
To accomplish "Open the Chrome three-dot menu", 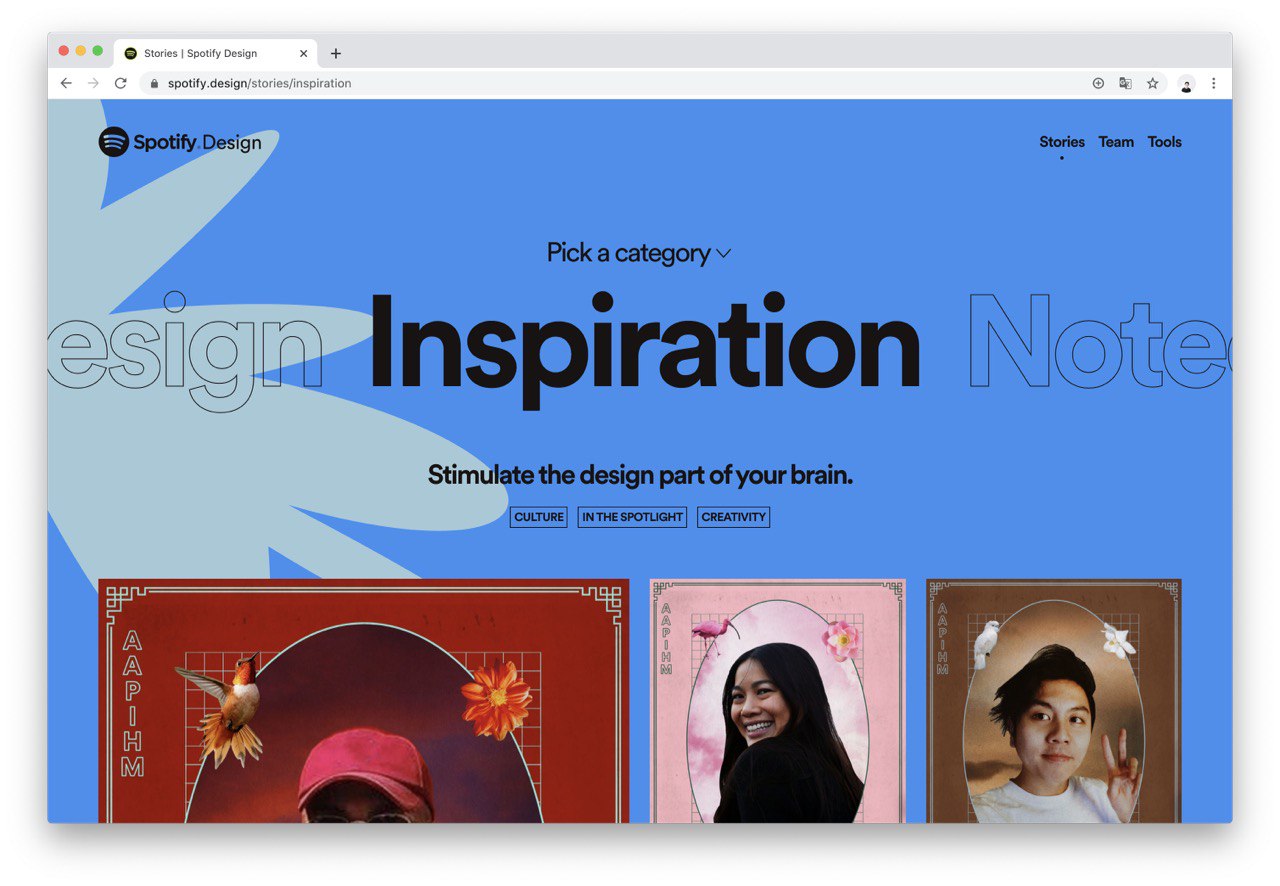I will [1213, 83].
